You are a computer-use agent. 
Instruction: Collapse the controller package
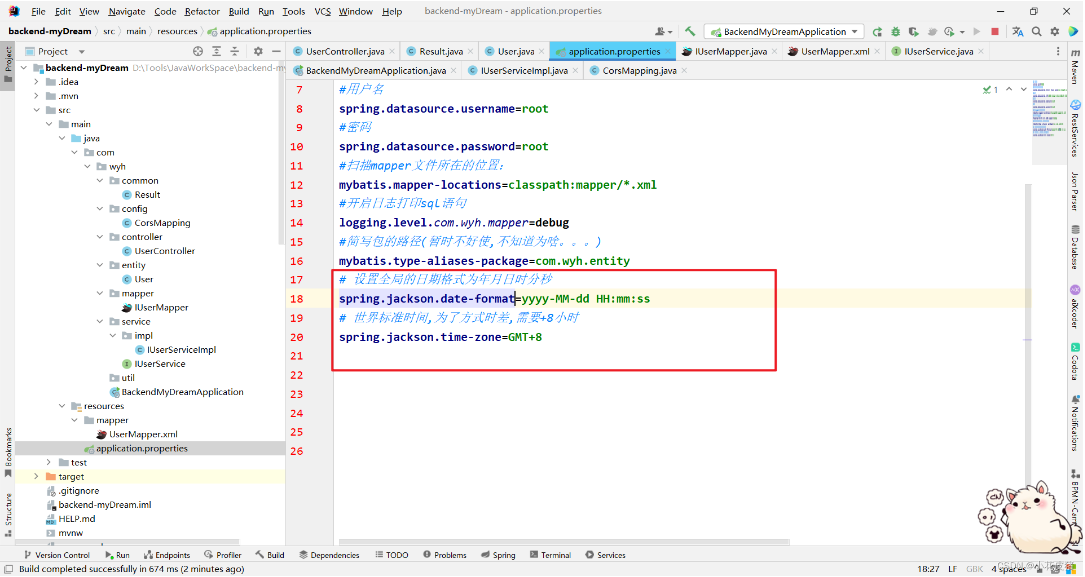click(100, 237)
